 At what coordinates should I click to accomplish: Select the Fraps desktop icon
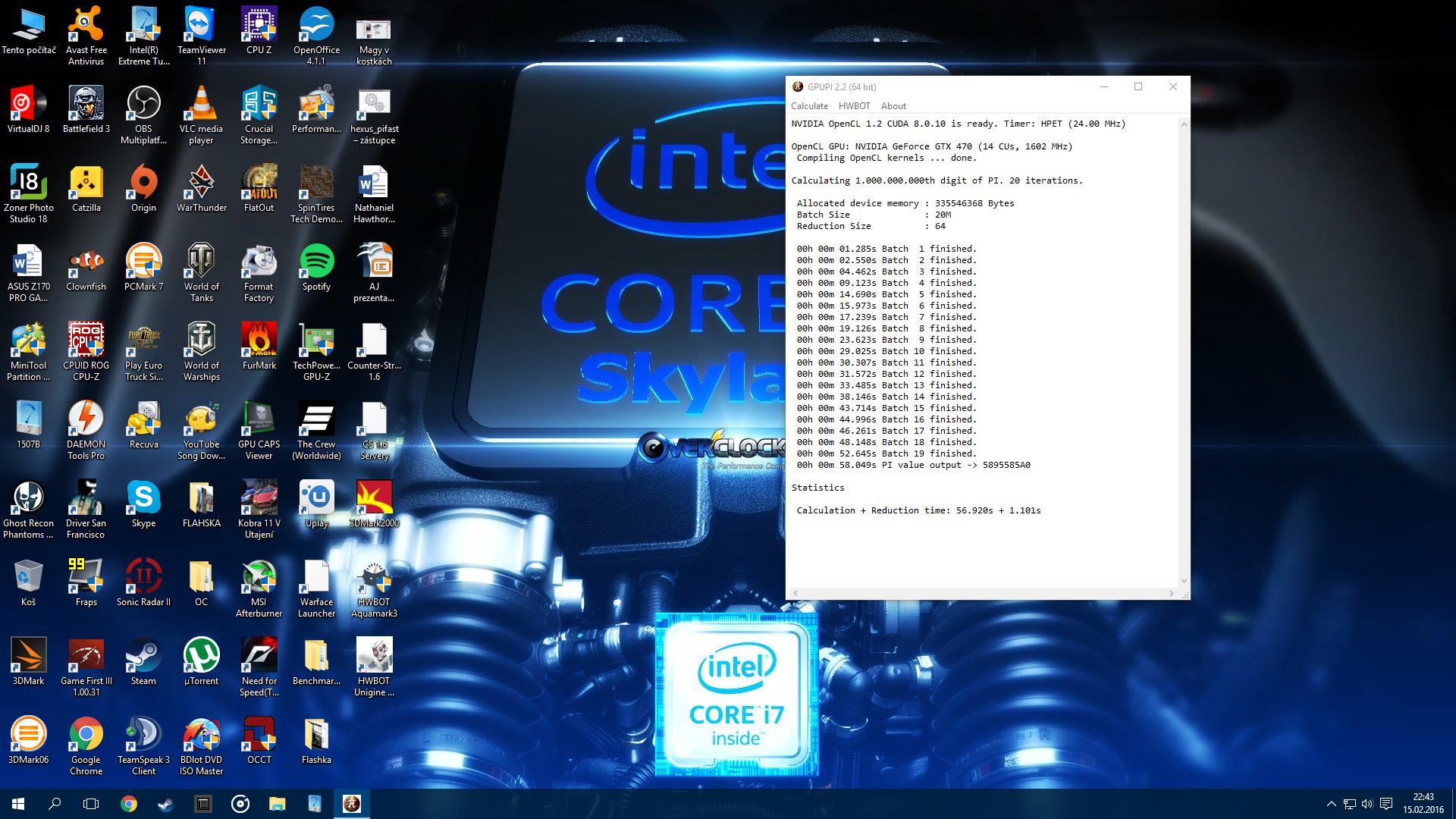coord(86,584)
